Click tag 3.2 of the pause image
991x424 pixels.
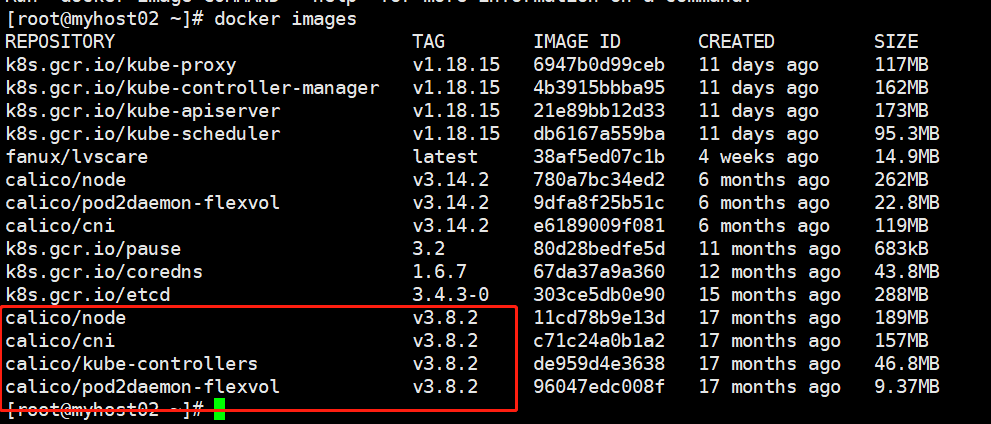coord(429,249)
